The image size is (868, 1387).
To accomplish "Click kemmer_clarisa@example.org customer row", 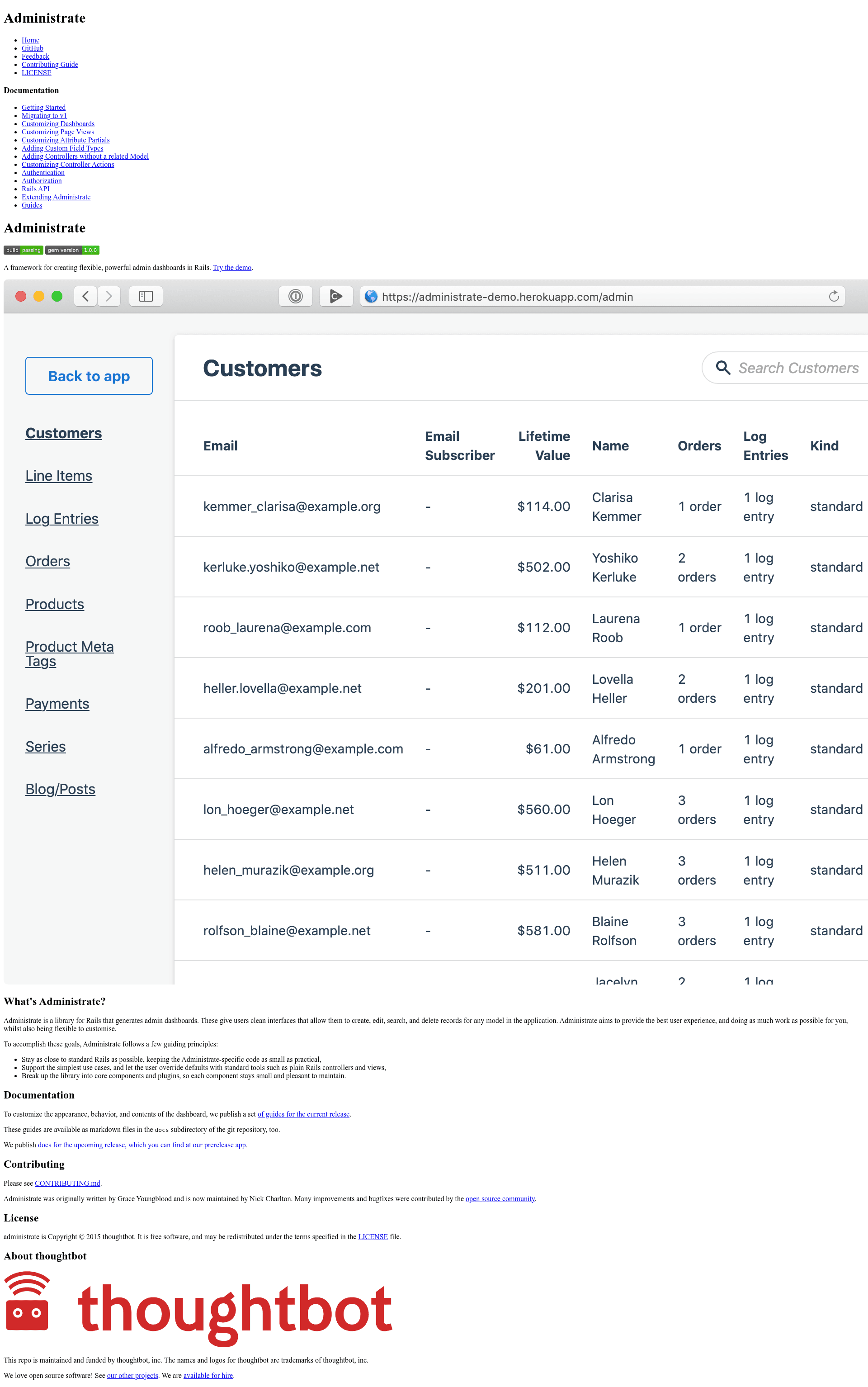I will [521, 507].
